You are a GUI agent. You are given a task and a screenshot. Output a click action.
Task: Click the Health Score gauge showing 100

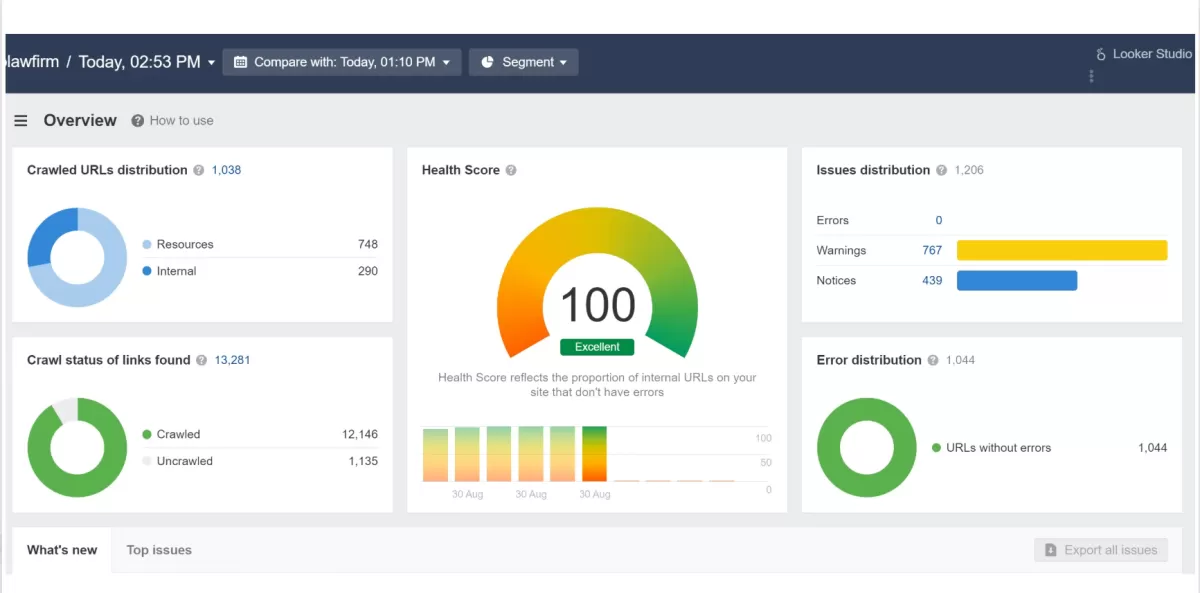pos(597,283)
